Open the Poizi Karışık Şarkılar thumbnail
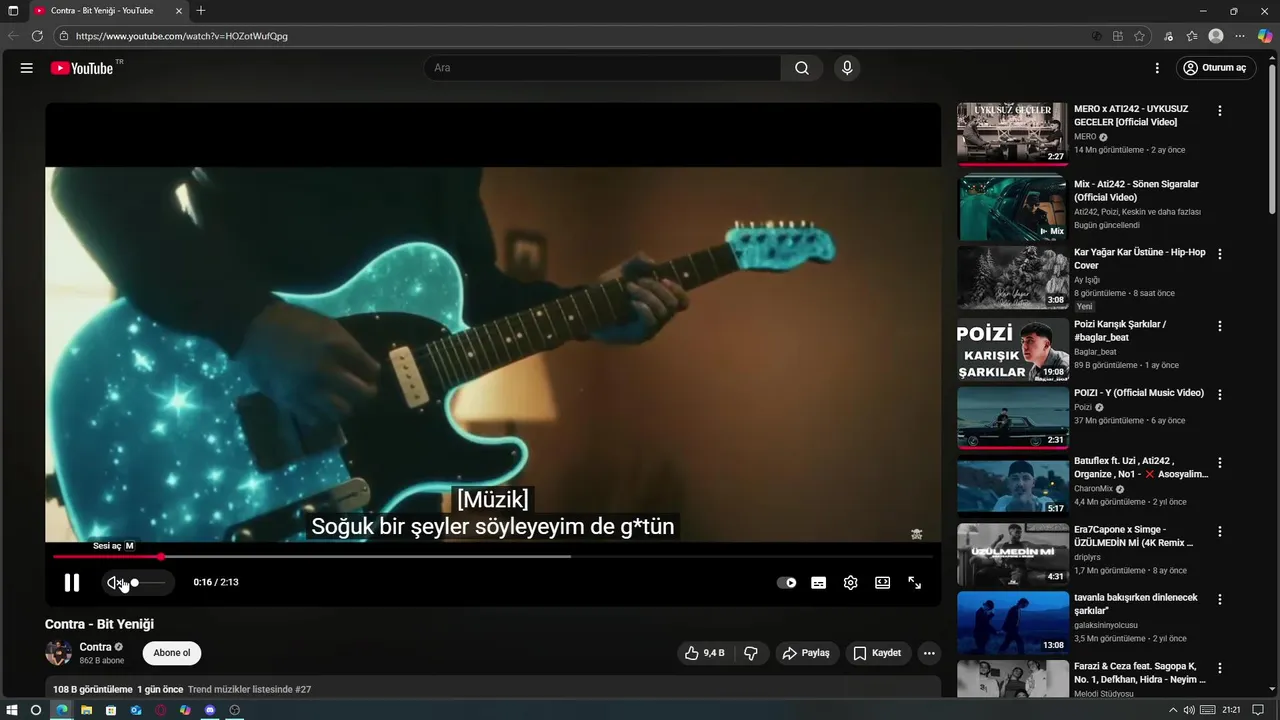The image size is (1280, 720). (x=1012, y=349)
